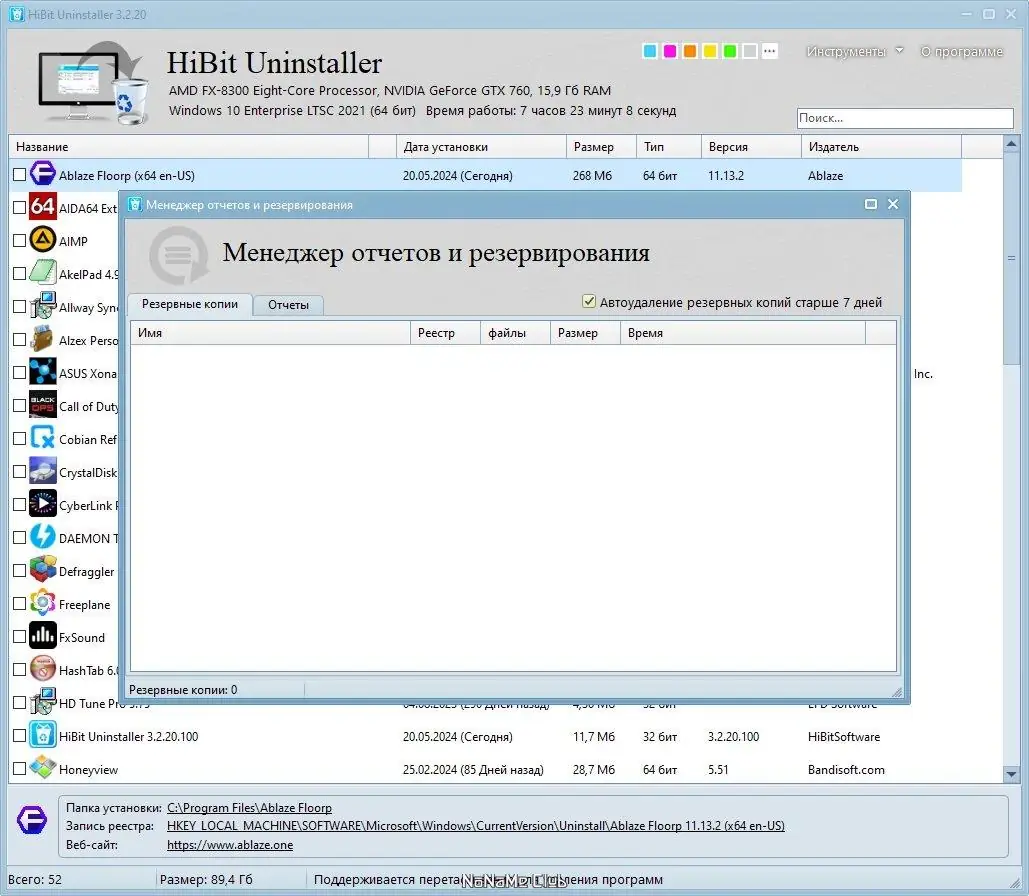Sort backups by Реестр column
1029x896 pixels.
446,333
